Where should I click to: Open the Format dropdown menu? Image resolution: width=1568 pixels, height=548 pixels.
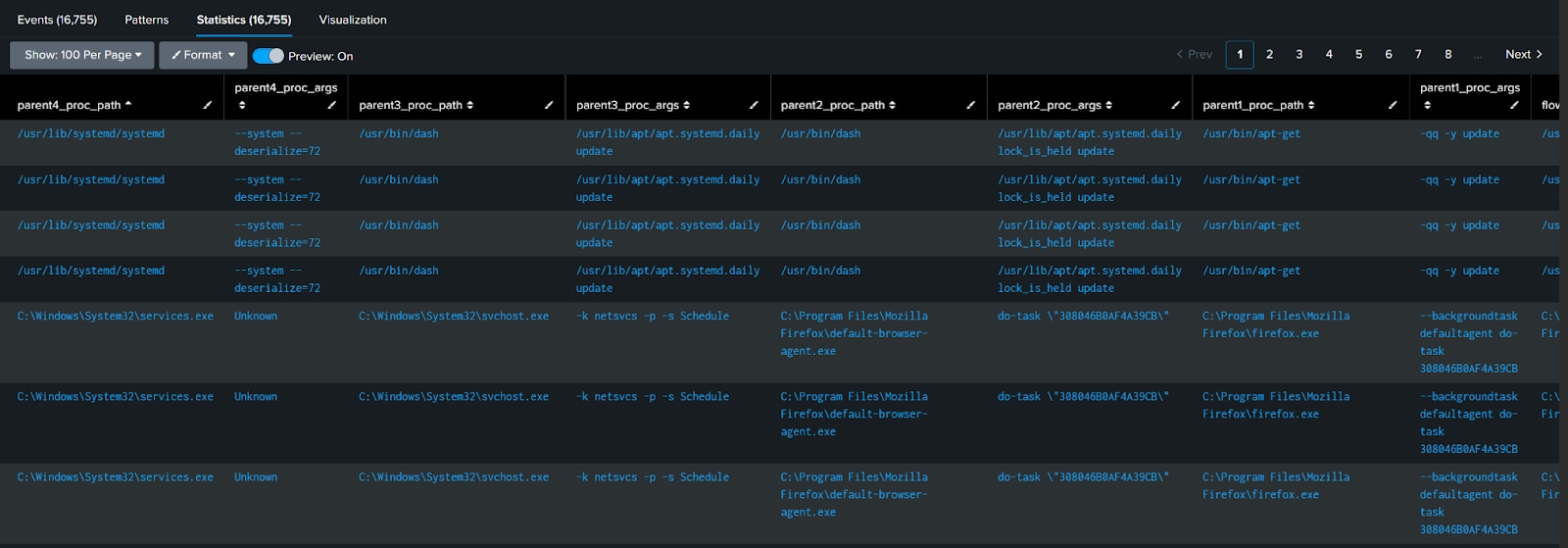click(x=203, y=55)
